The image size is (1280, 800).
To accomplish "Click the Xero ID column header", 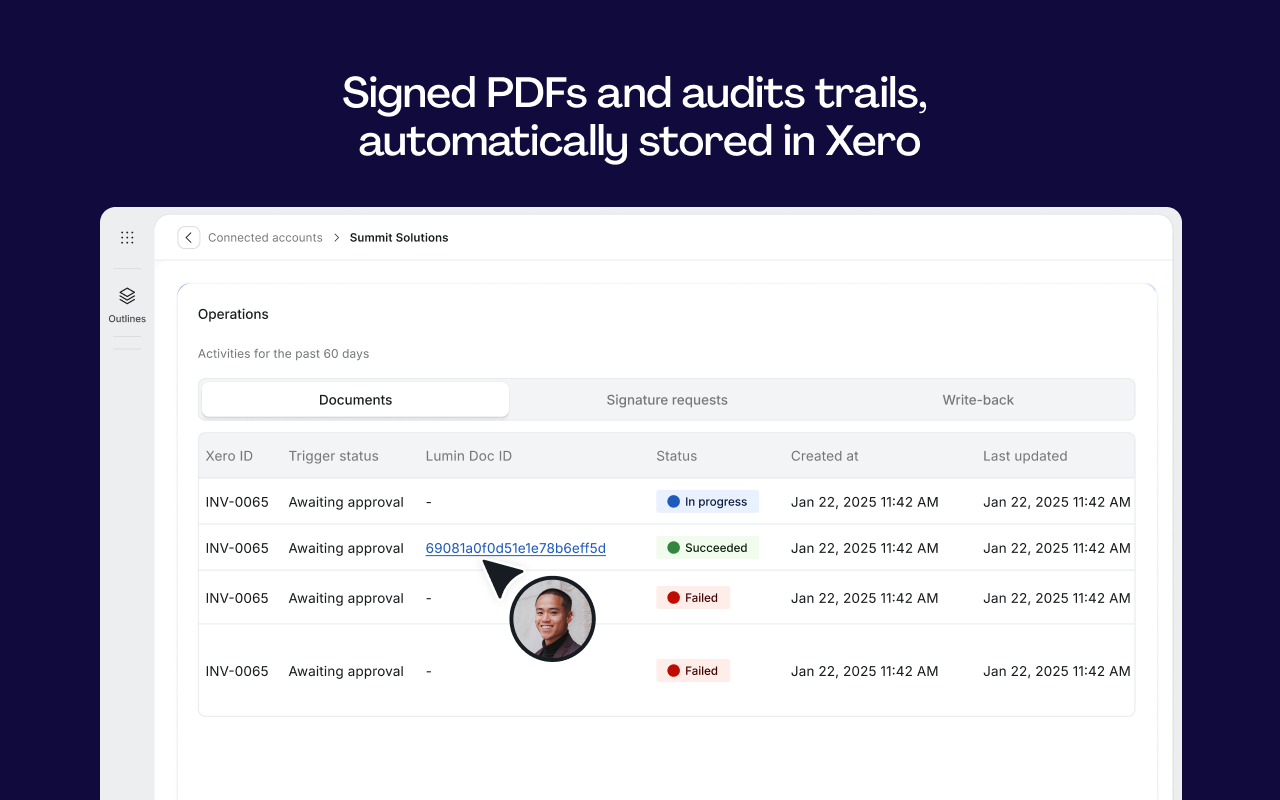I will click(229, 456).
